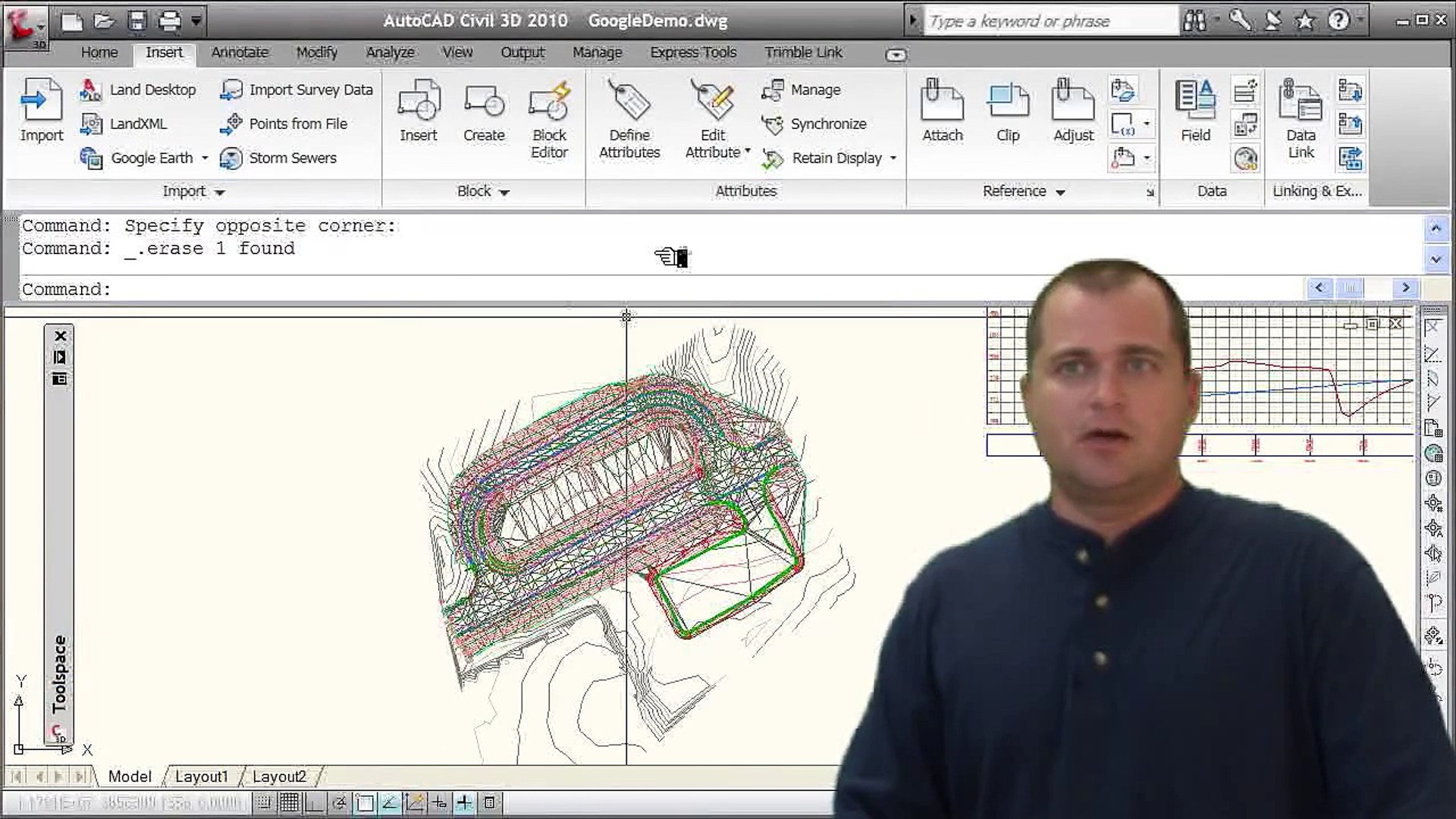Click the Import LandXML icon

[x=92, y=124]
